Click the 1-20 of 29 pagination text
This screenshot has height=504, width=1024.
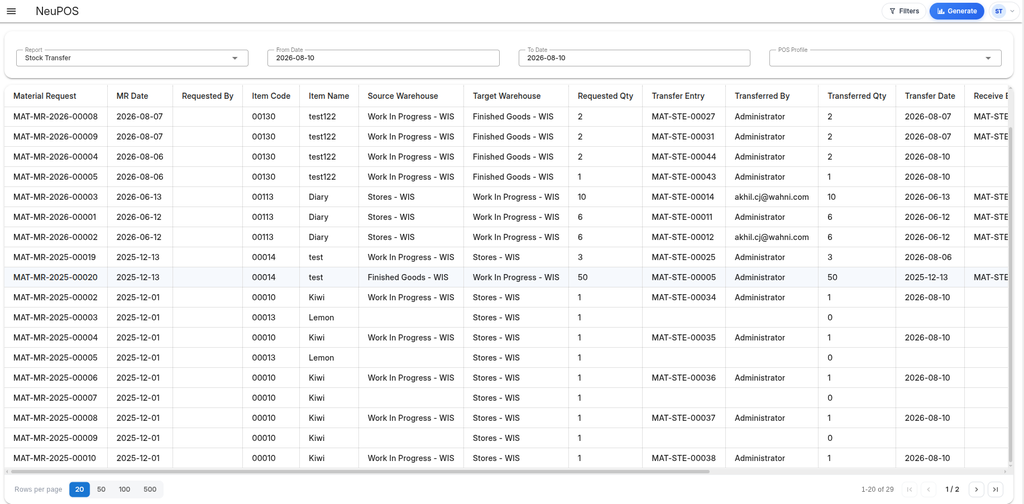pos(878,489)
